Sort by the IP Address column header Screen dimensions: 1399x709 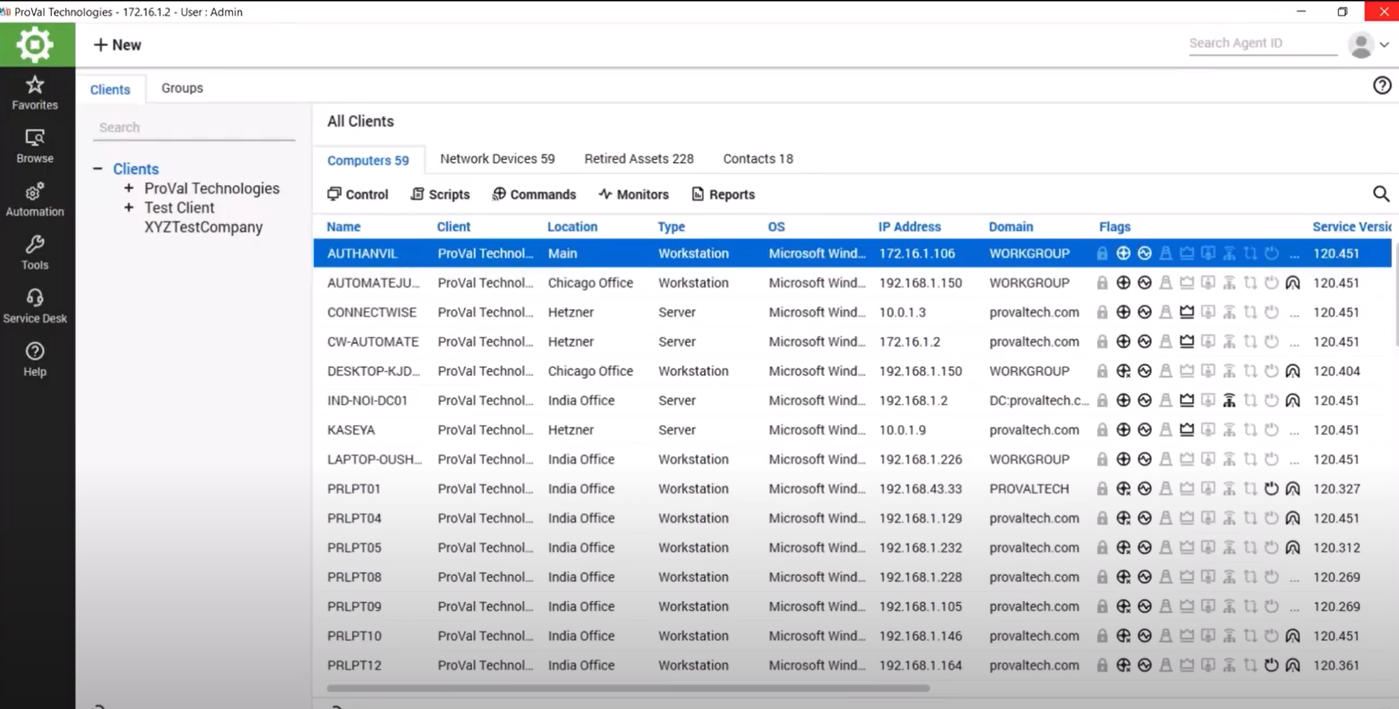tap(909, 227)
